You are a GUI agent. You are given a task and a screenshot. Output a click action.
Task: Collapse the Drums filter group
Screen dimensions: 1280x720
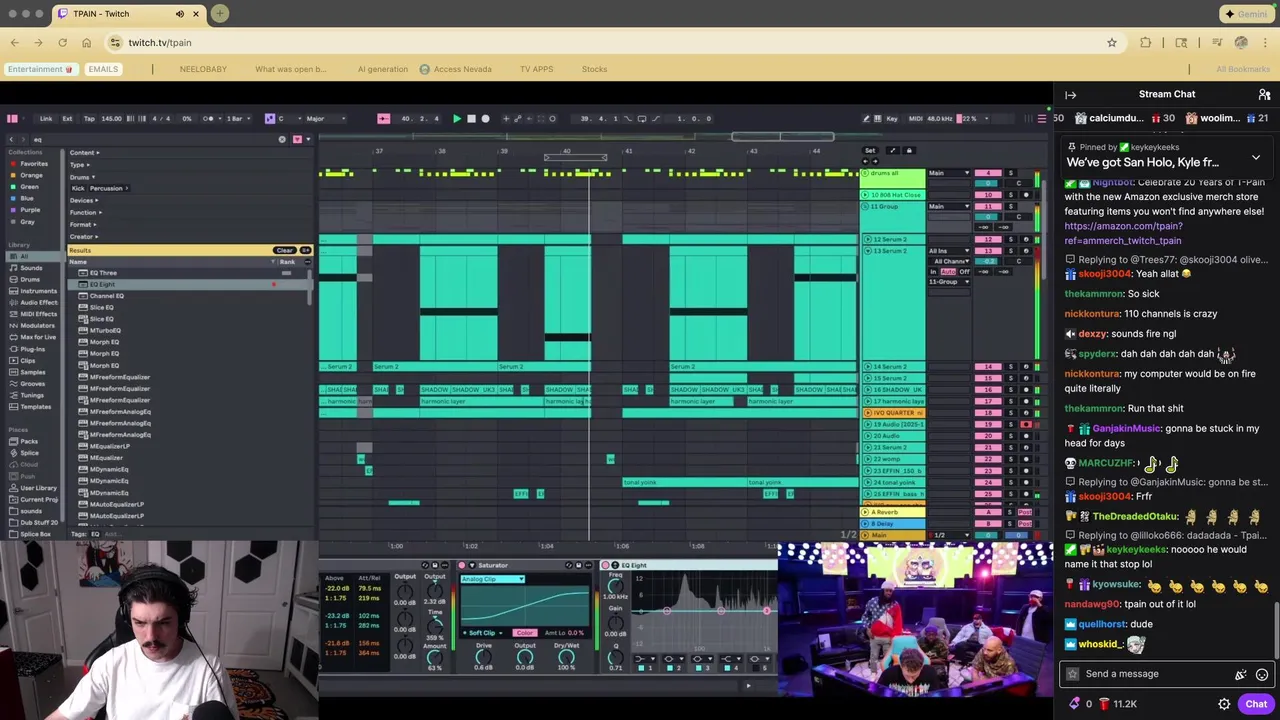tap(81, 177)
